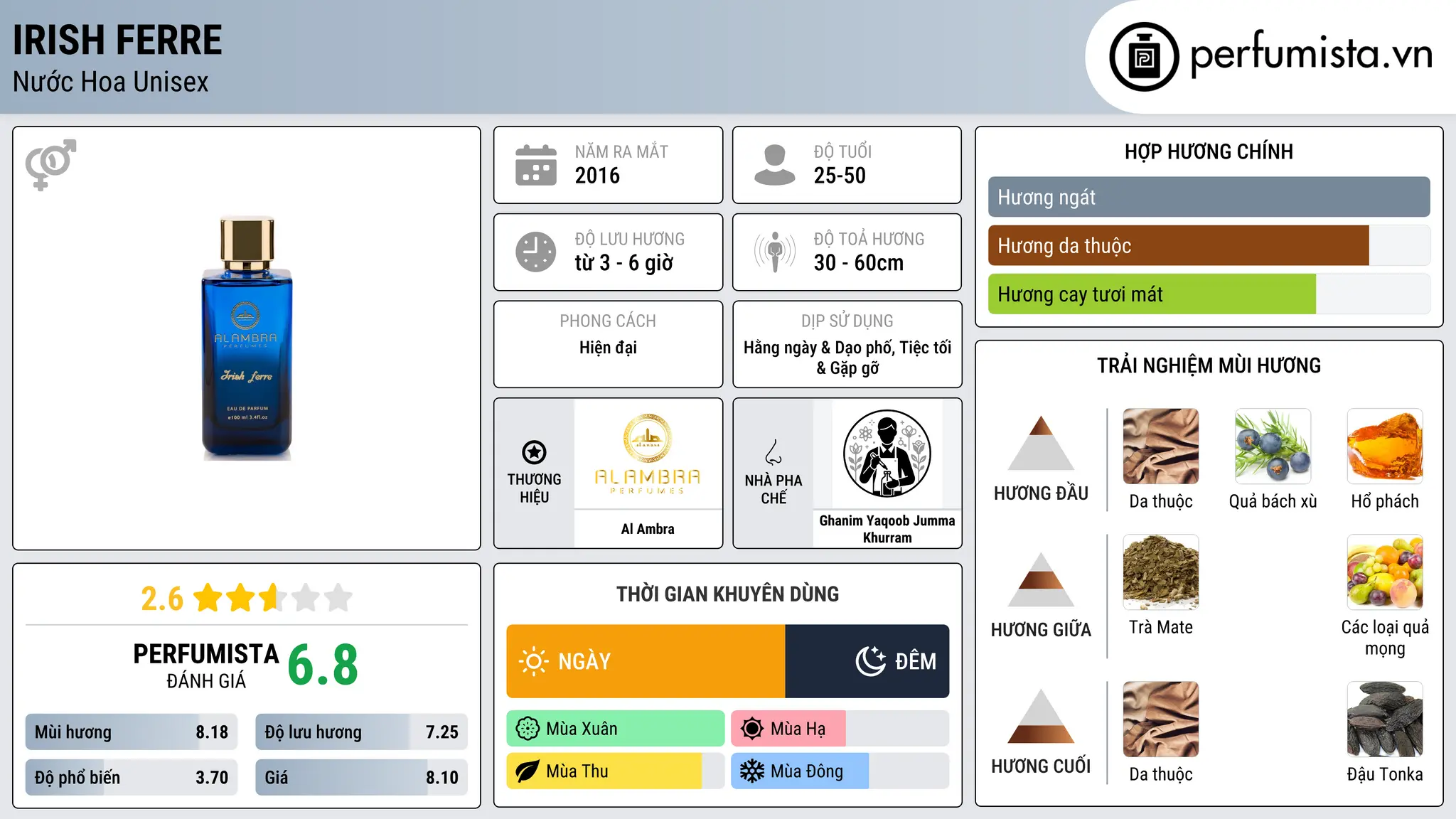
Task: Click the last gray rating star
Action: click(x=338, y=598)
